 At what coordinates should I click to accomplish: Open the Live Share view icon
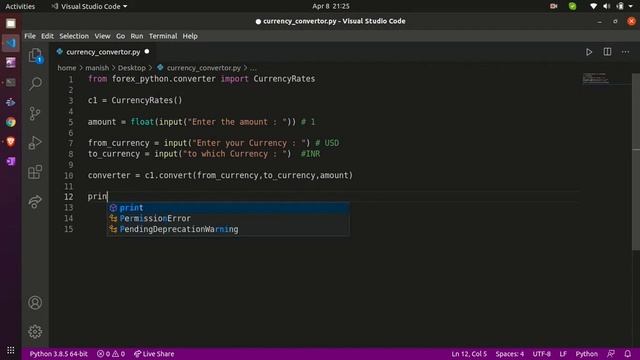pos(35,201)
